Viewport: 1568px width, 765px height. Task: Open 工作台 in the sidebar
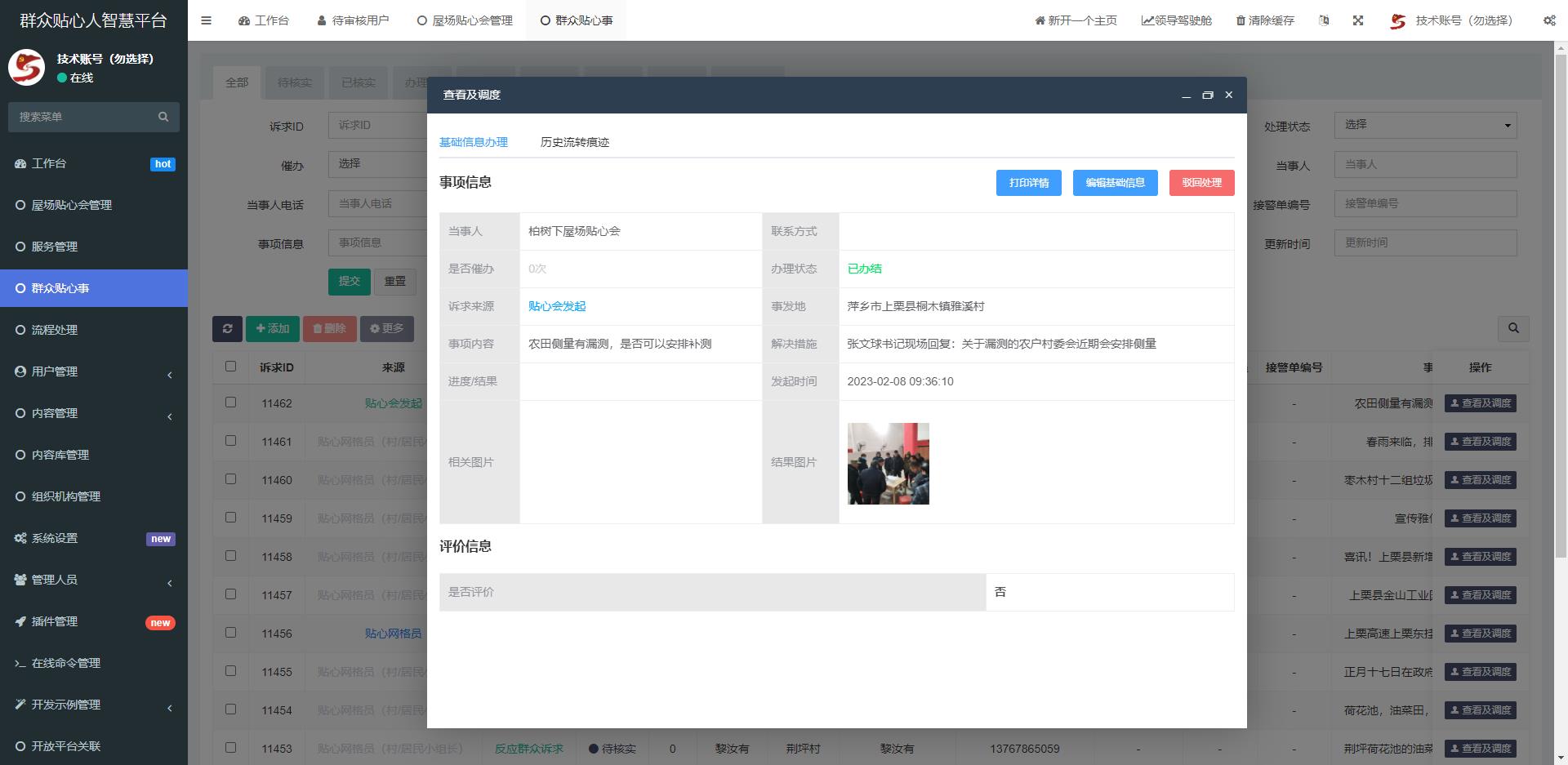94,163
